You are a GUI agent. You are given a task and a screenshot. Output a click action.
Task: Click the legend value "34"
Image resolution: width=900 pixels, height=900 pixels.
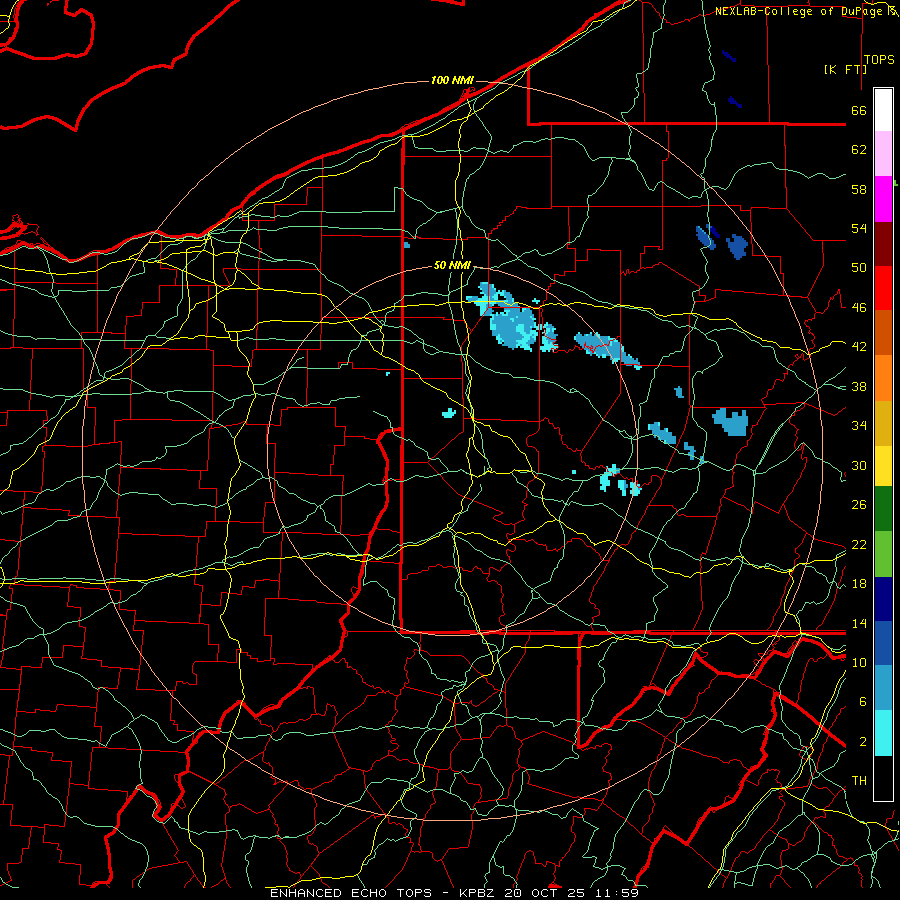click(859, 426)
